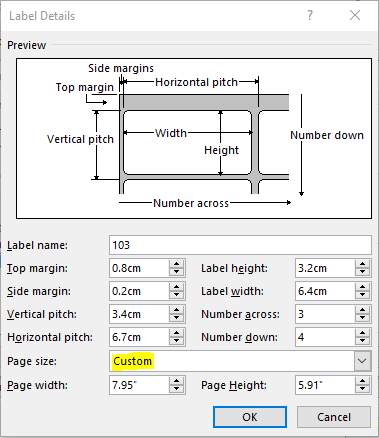This screenshot has width=379, height=438.
Task: Dismiss dialog with Cancel button
Action: pos(334,417)
